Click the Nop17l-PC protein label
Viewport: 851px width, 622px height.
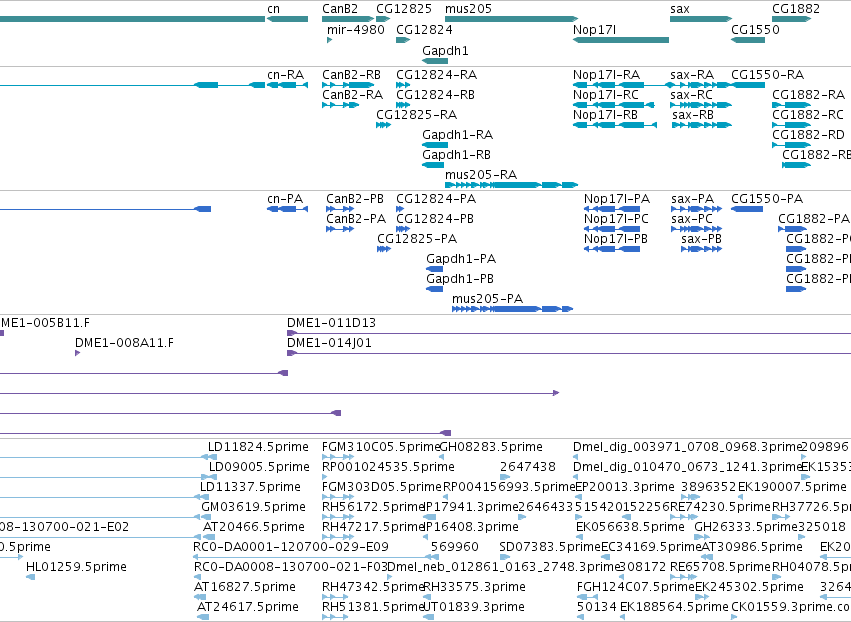[x=616, y=219]
